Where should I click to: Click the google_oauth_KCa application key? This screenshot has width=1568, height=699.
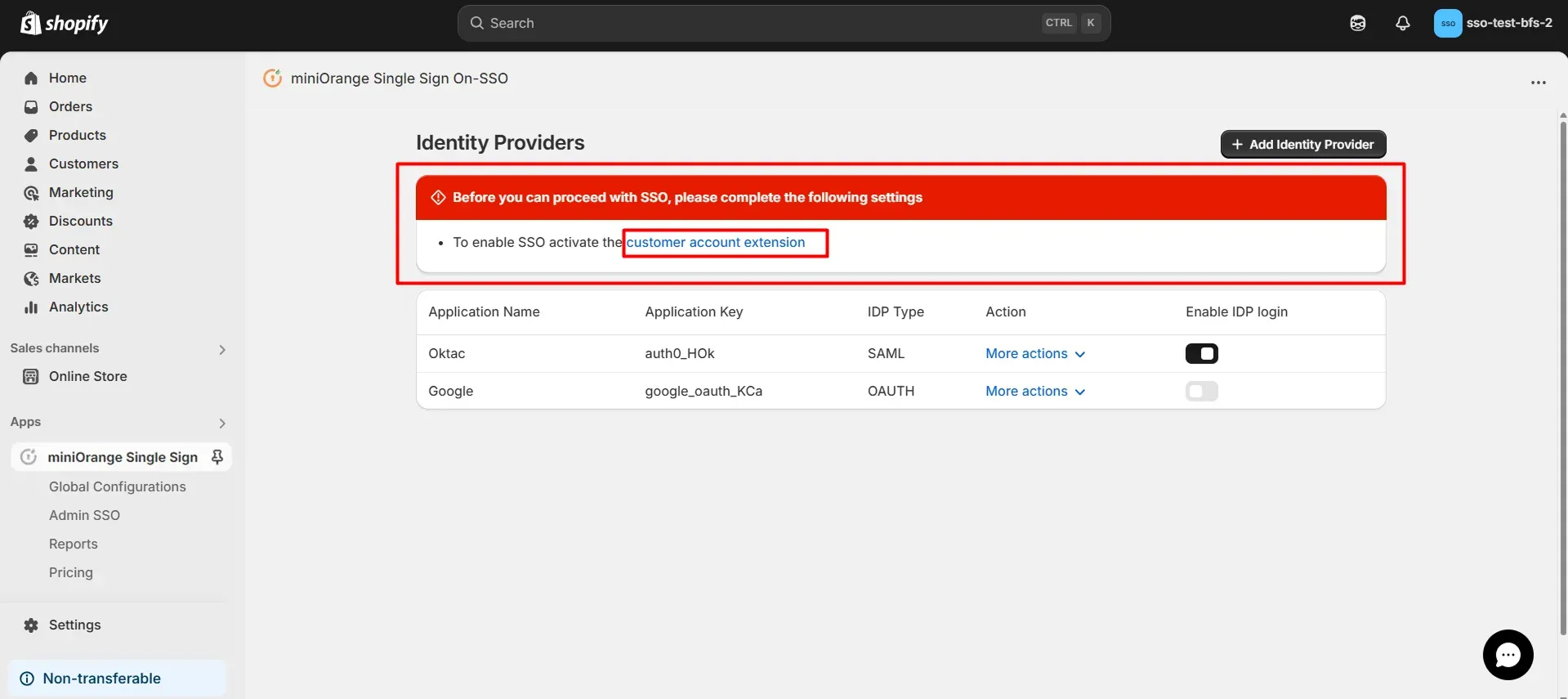704,391
